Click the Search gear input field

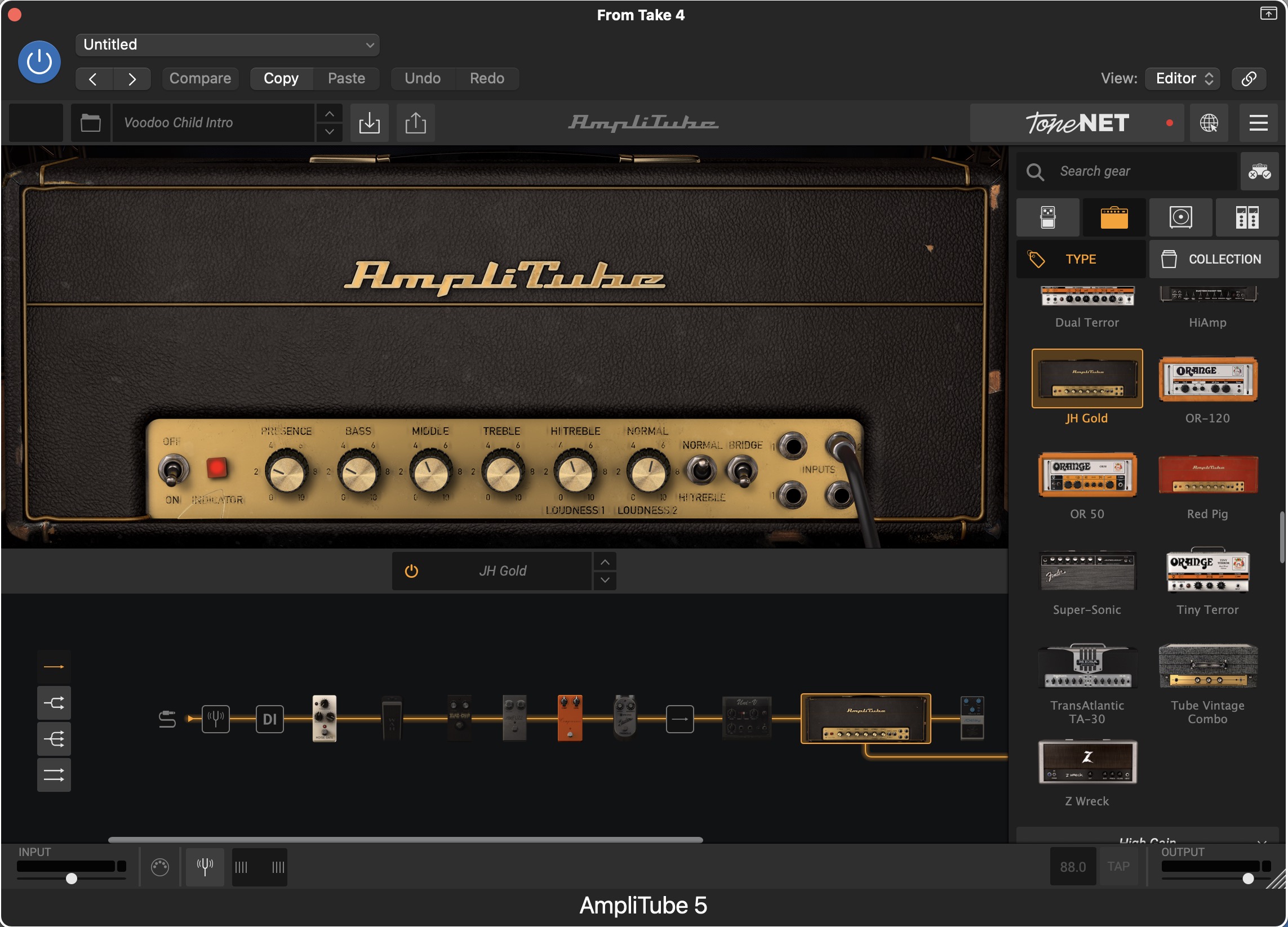pos(1126,171)
